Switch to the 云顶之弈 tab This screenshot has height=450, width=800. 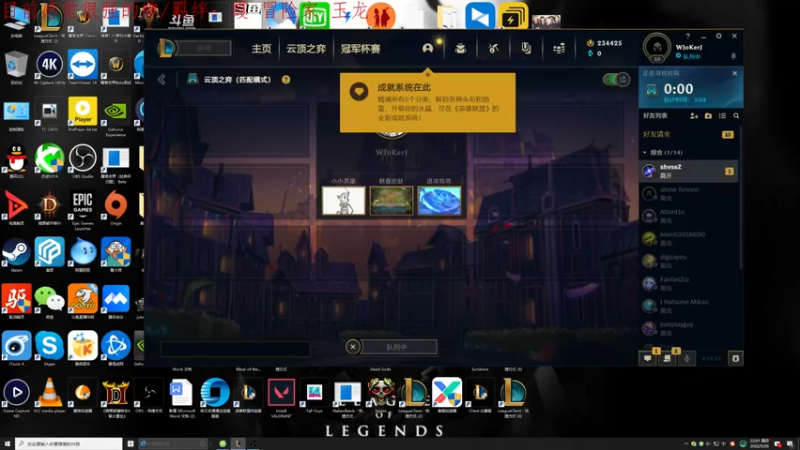[306, 48]
